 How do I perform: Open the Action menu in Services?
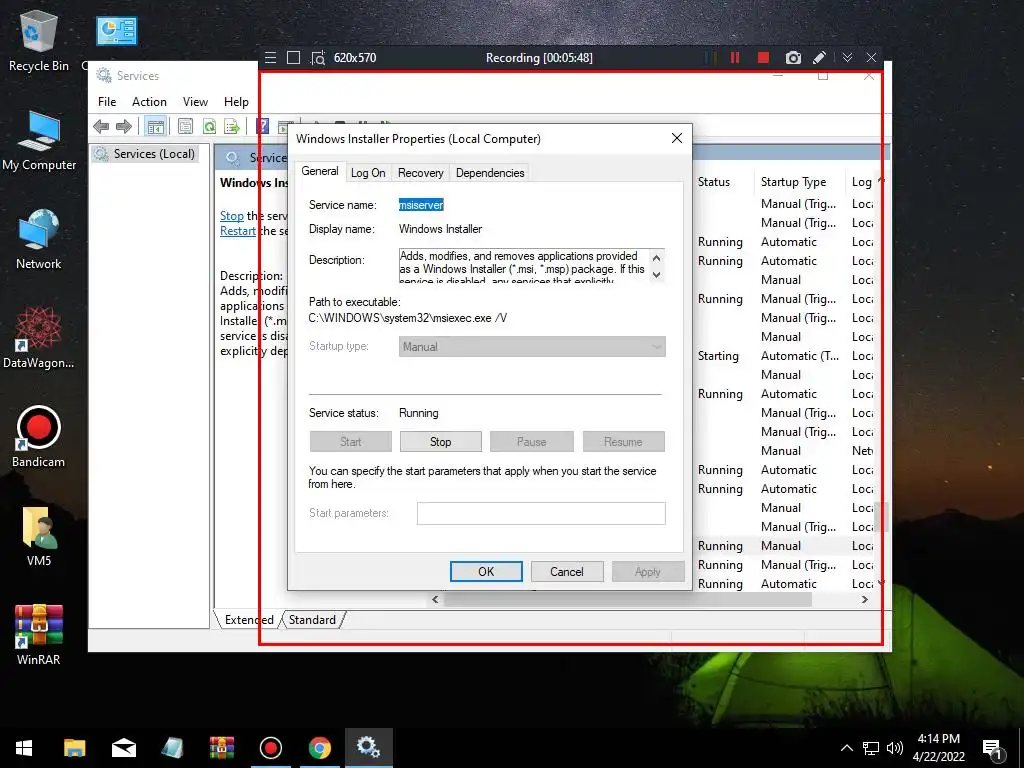tap(149, 102)
